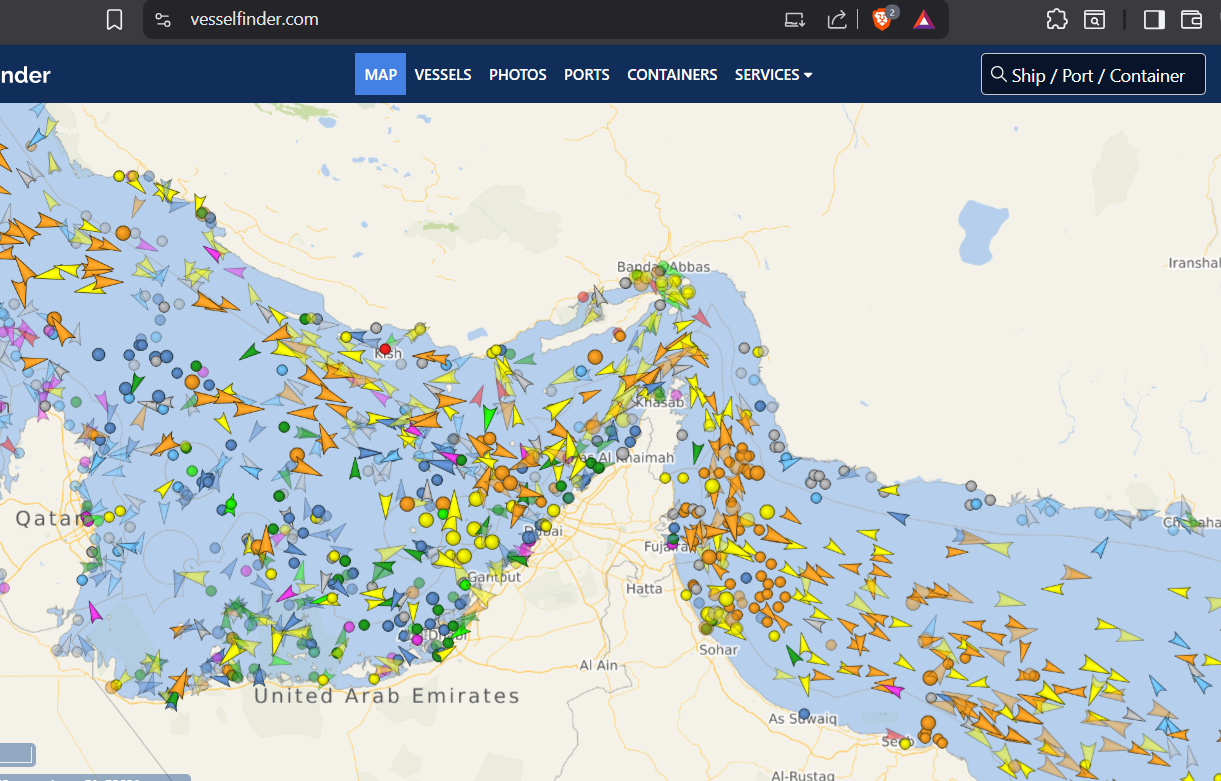Open the share page icon
The image size is (1221, 781).
click(x=837, y=19)
